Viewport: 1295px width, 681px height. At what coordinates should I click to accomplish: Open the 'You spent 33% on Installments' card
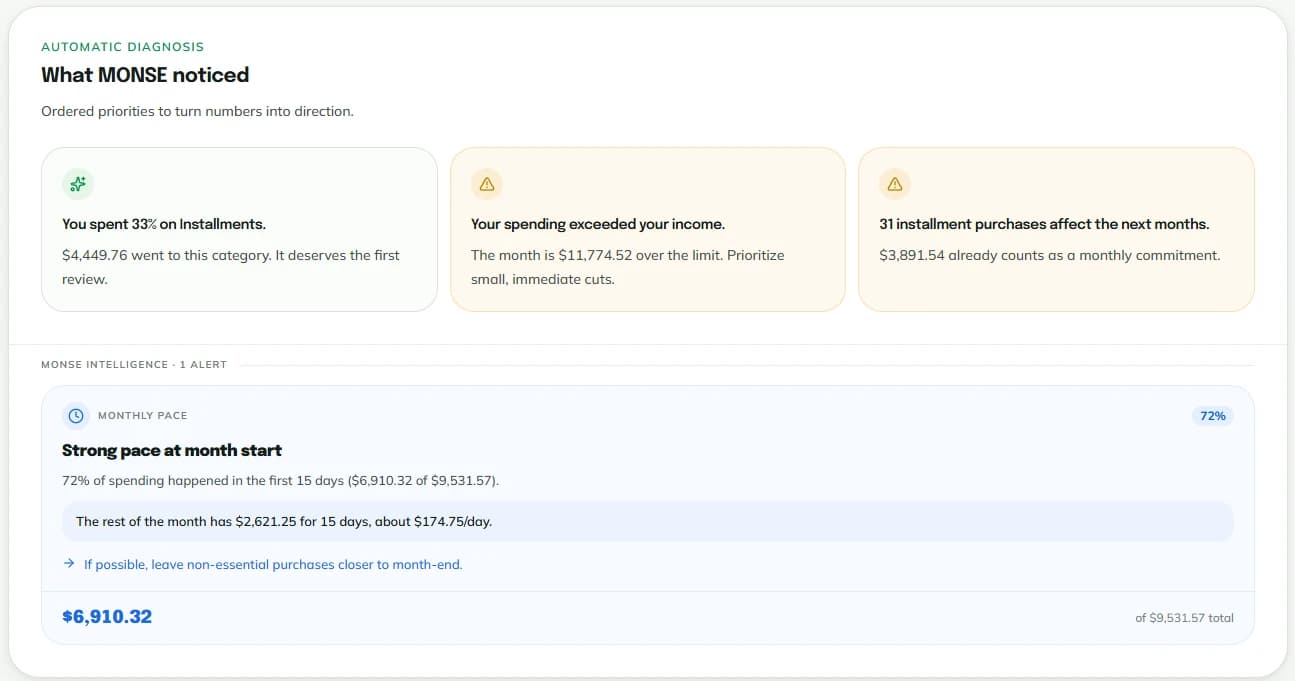(x=239, y=230)
